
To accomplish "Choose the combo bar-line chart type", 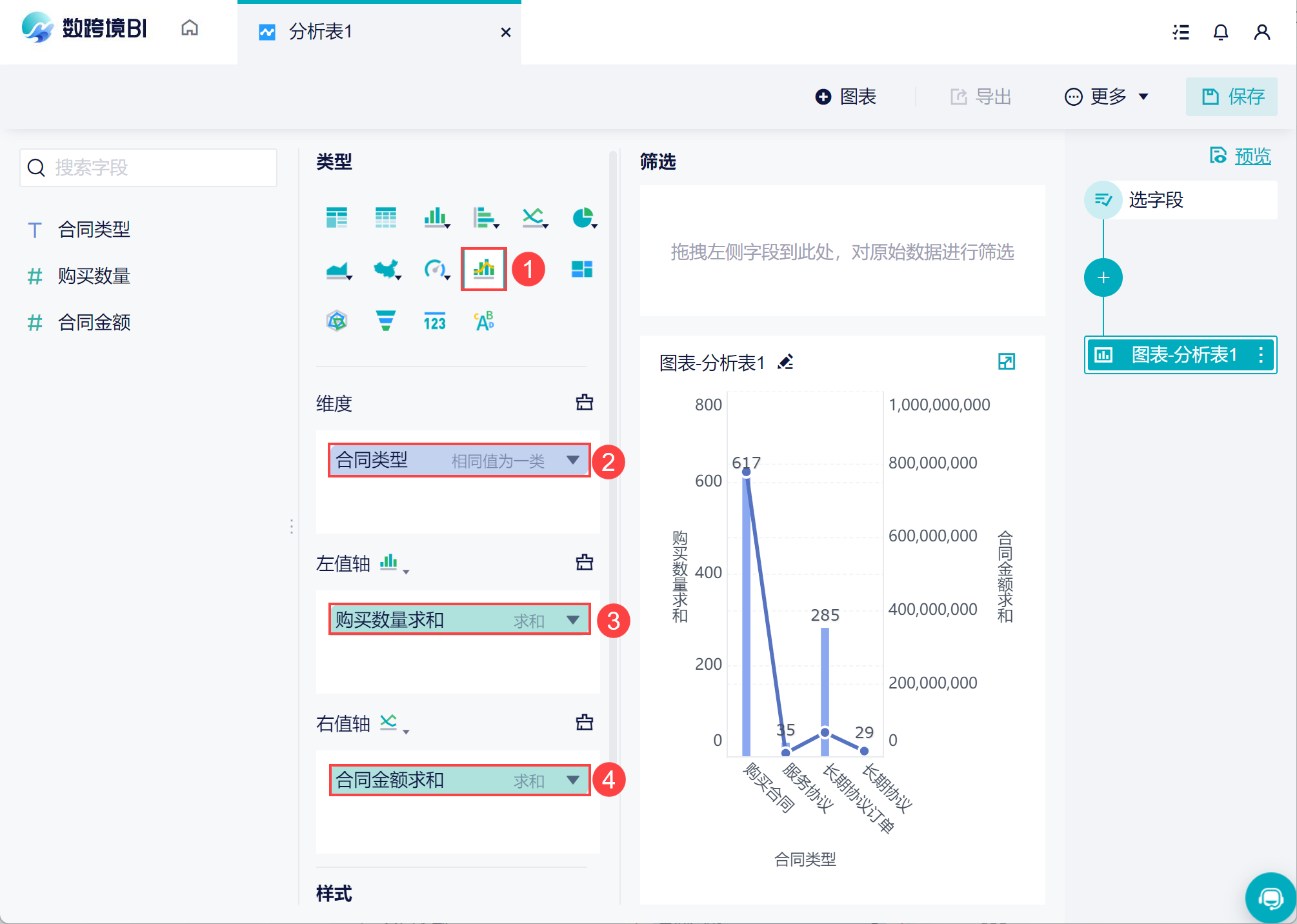I will pos(484,268).
